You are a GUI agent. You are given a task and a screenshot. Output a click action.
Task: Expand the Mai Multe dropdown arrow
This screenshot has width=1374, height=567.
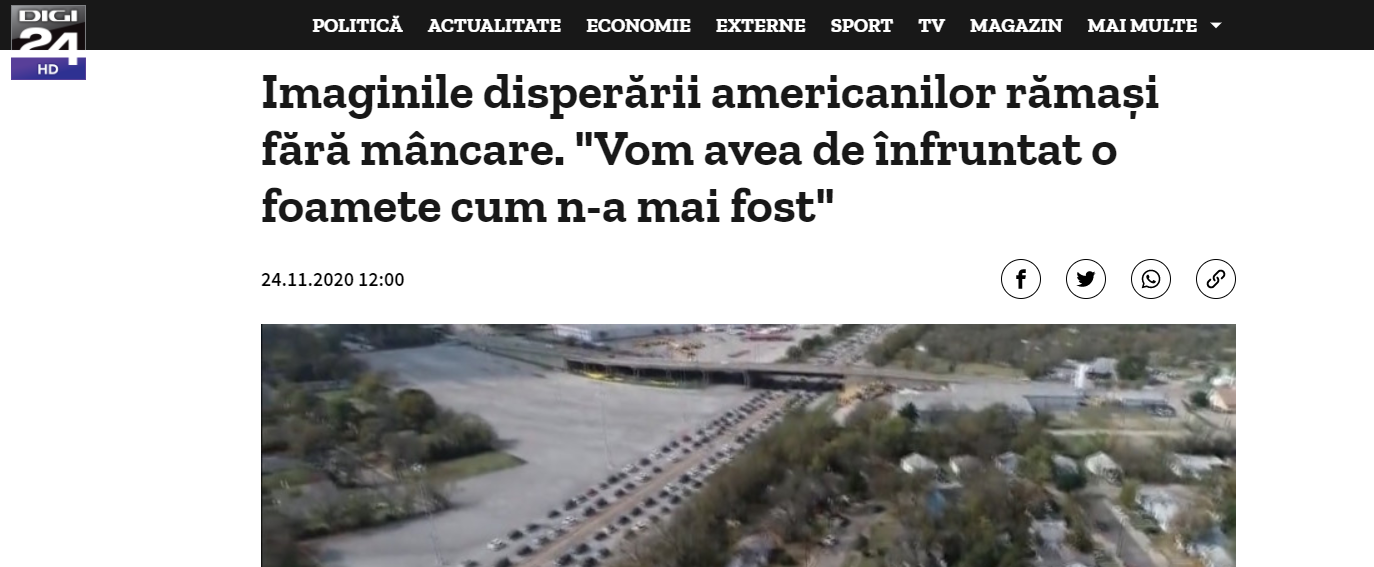point(1216,26)
